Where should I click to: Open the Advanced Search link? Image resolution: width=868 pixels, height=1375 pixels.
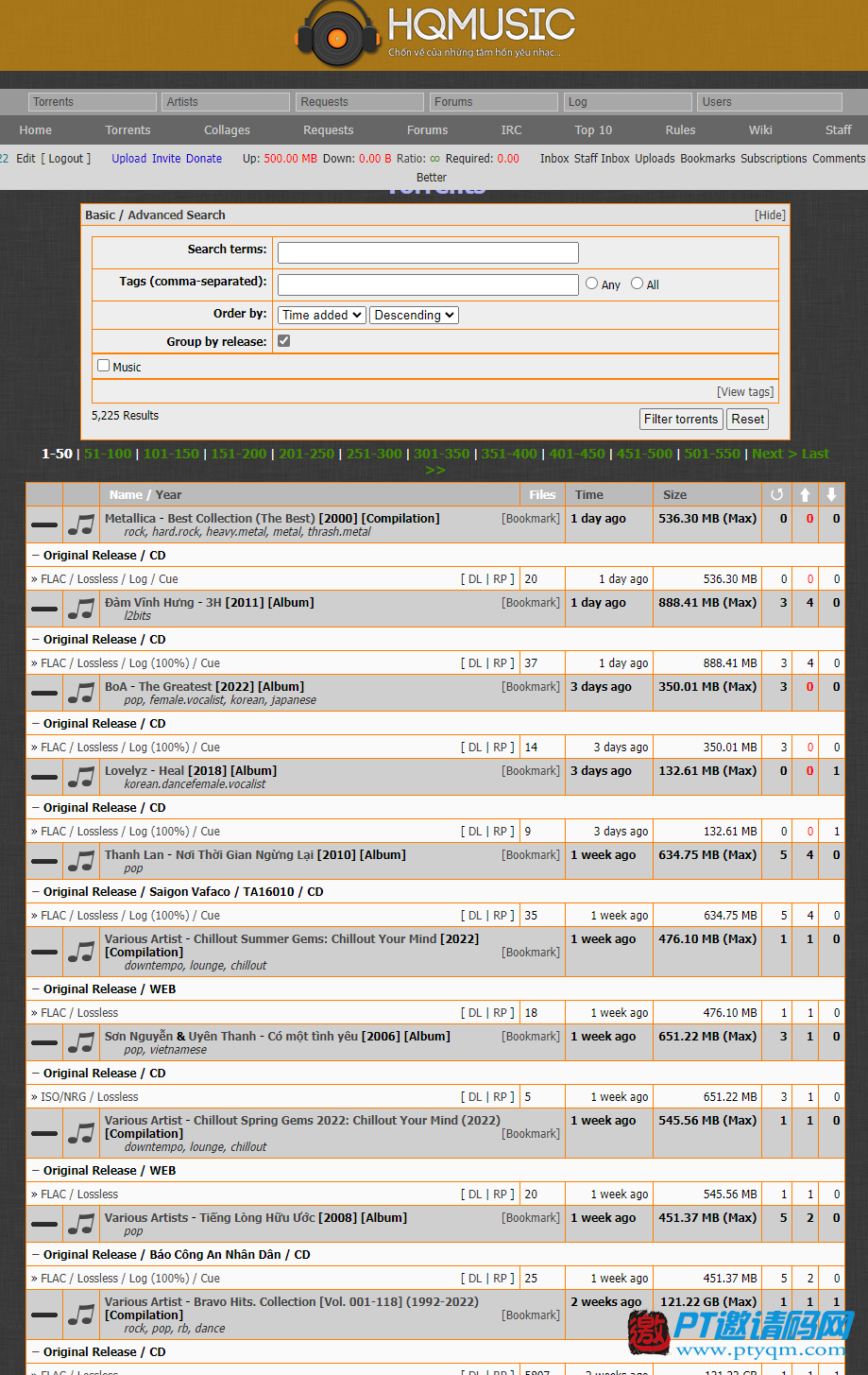pos(177,215)
